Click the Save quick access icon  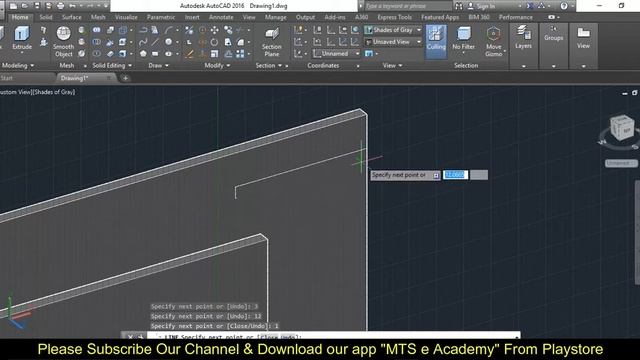37,6
